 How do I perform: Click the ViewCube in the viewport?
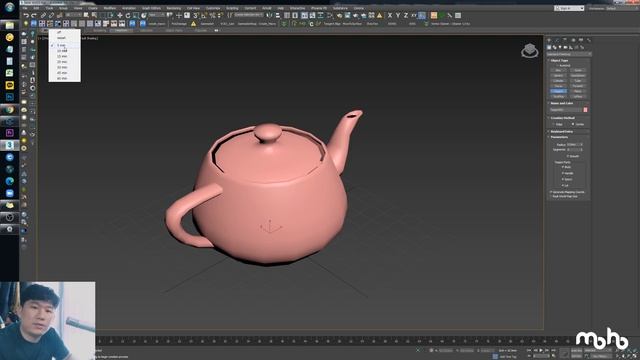(x=529, y=51)
